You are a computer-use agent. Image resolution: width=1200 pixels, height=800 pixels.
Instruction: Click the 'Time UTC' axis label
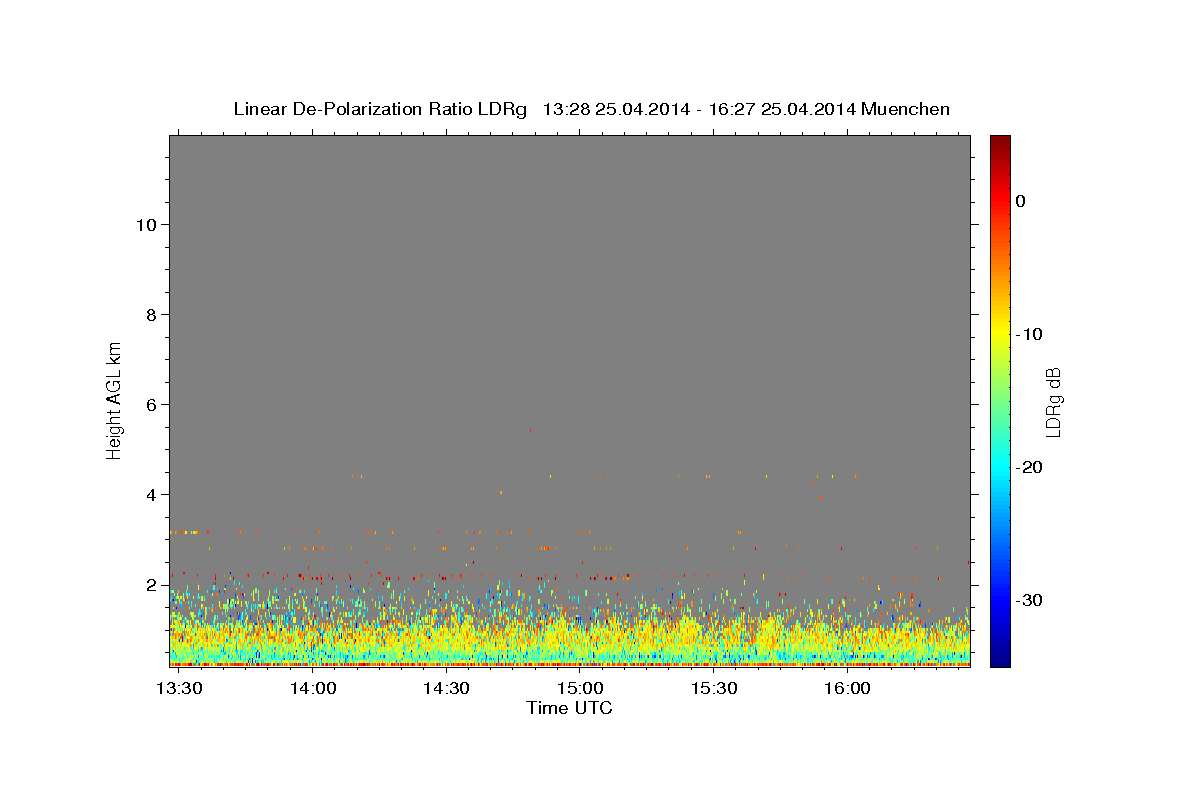(x=569, y=708)
